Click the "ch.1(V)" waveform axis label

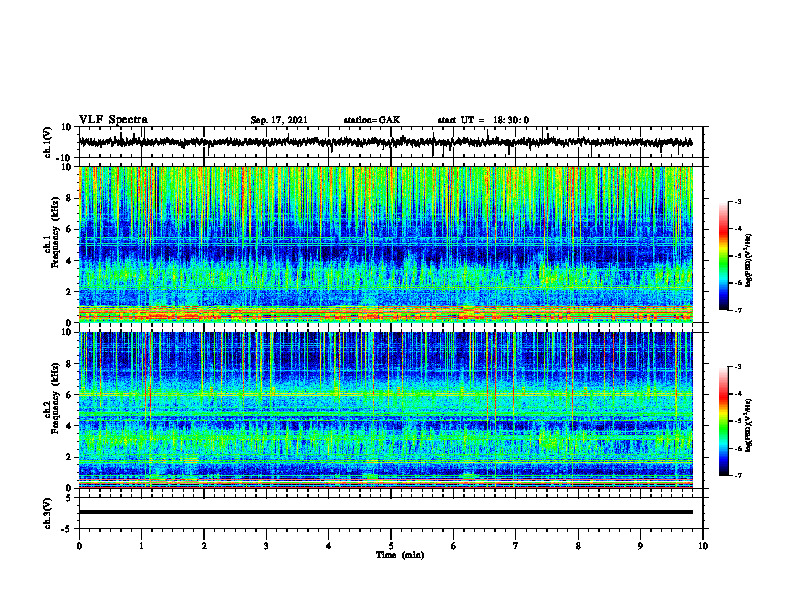tap(47, 142)
